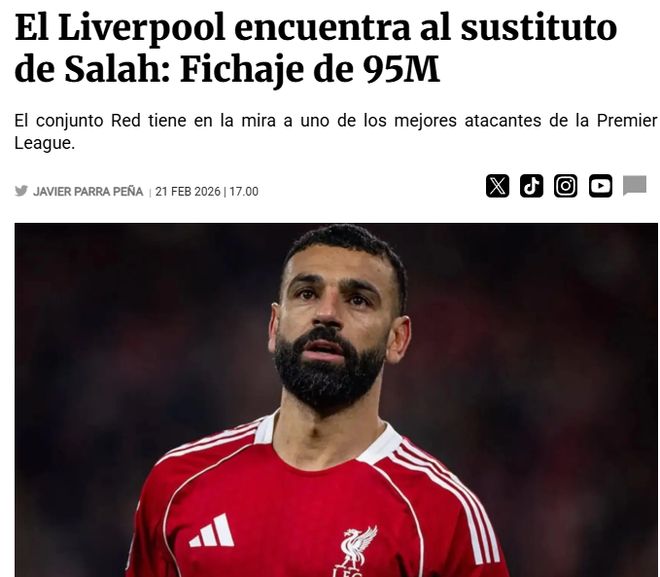Share the article via TikTok icon
The height and width of the screenshot is (577, 660).
532,186
